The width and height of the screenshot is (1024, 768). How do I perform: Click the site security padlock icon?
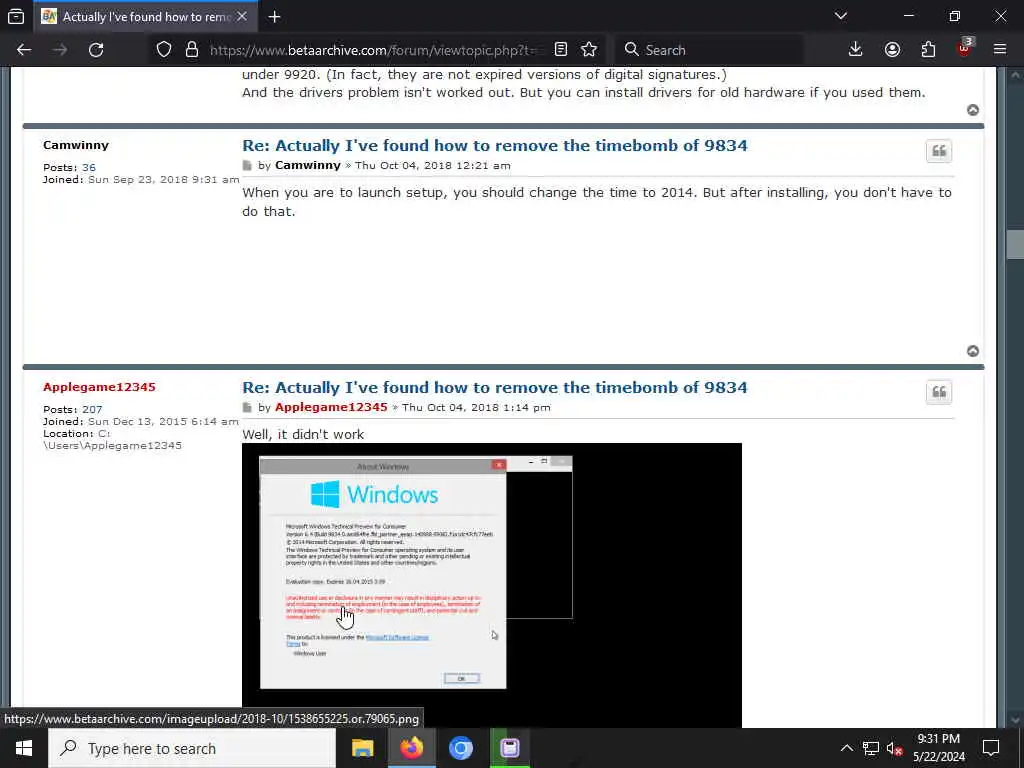[191, 50]
